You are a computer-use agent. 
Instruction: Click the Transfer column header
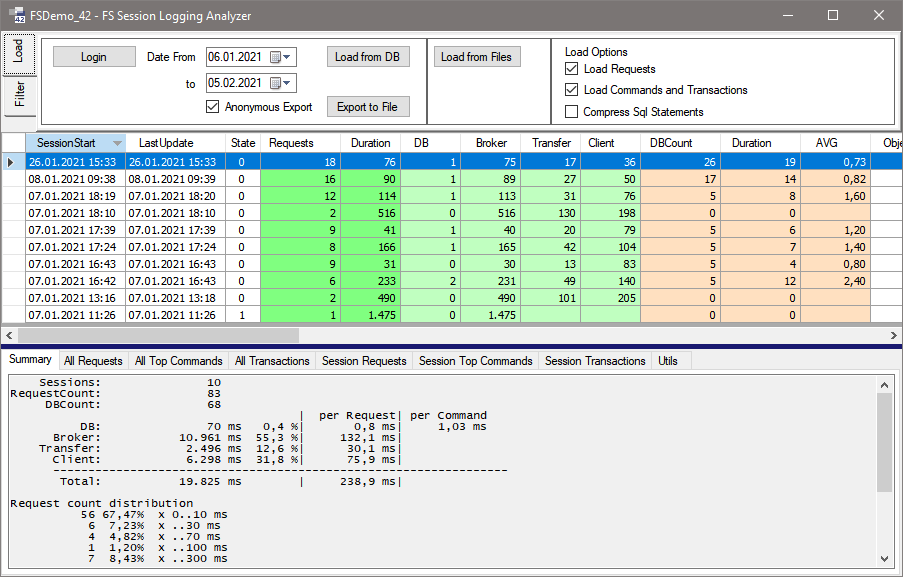[550, 143]
